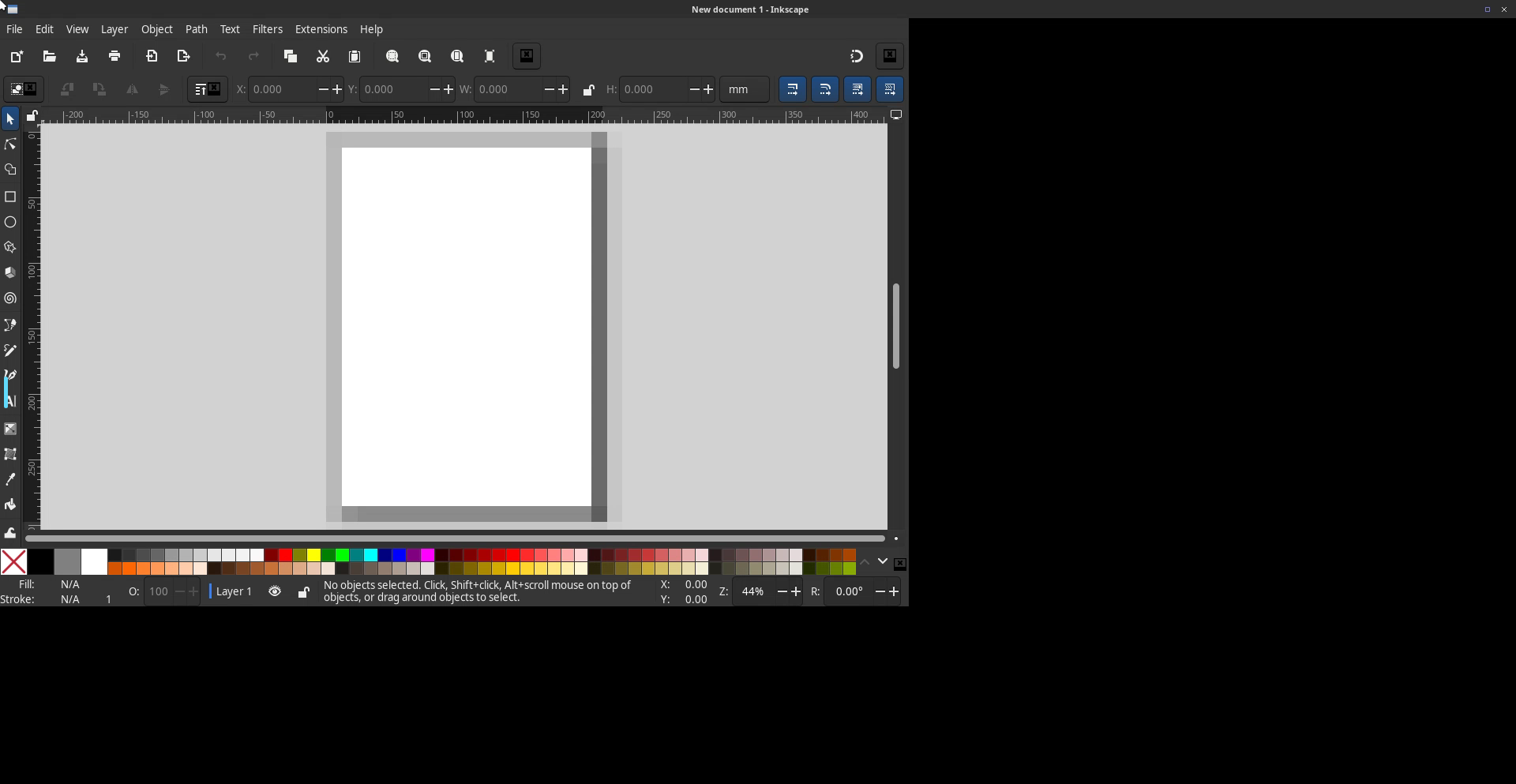Click the plus button for zoom
This screenshot has width=1516, height=784.
tap(796, 591)
